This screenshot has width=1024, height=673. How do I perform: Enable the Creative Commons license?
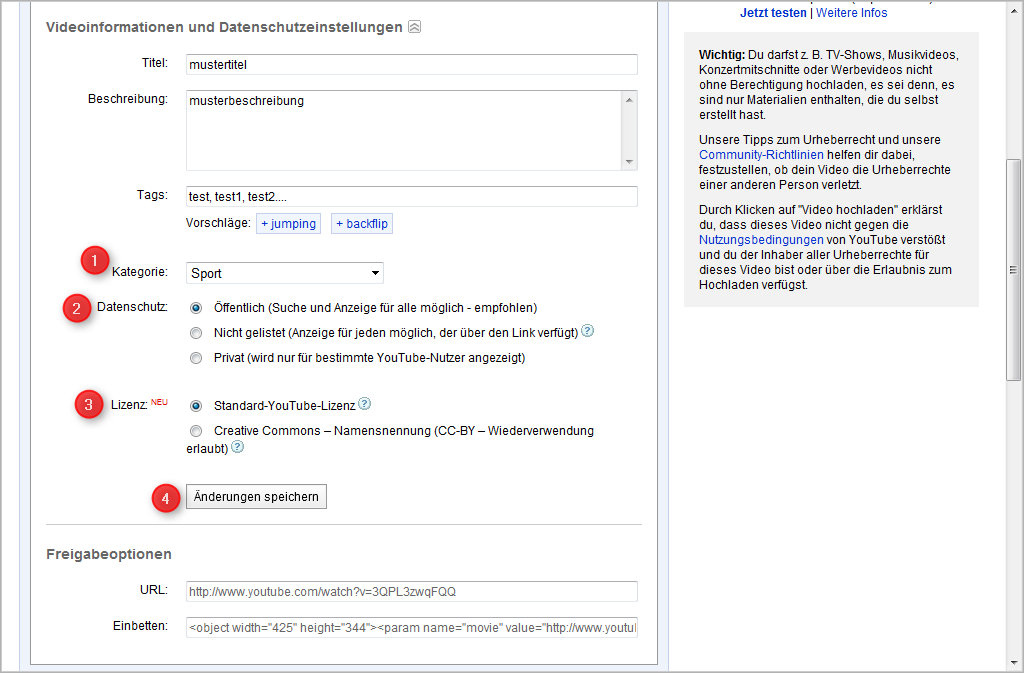pyautogui.click(x=195, y=430)
